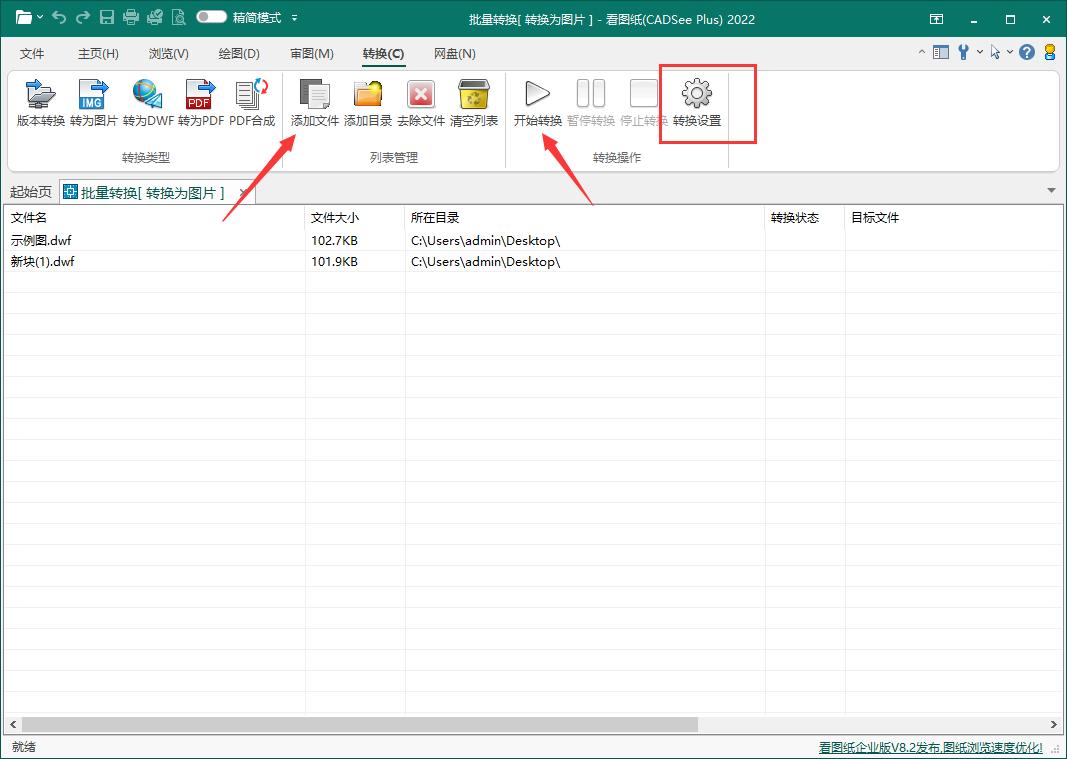Collapse the ribbon with the chevron arrow

[921, 53]
